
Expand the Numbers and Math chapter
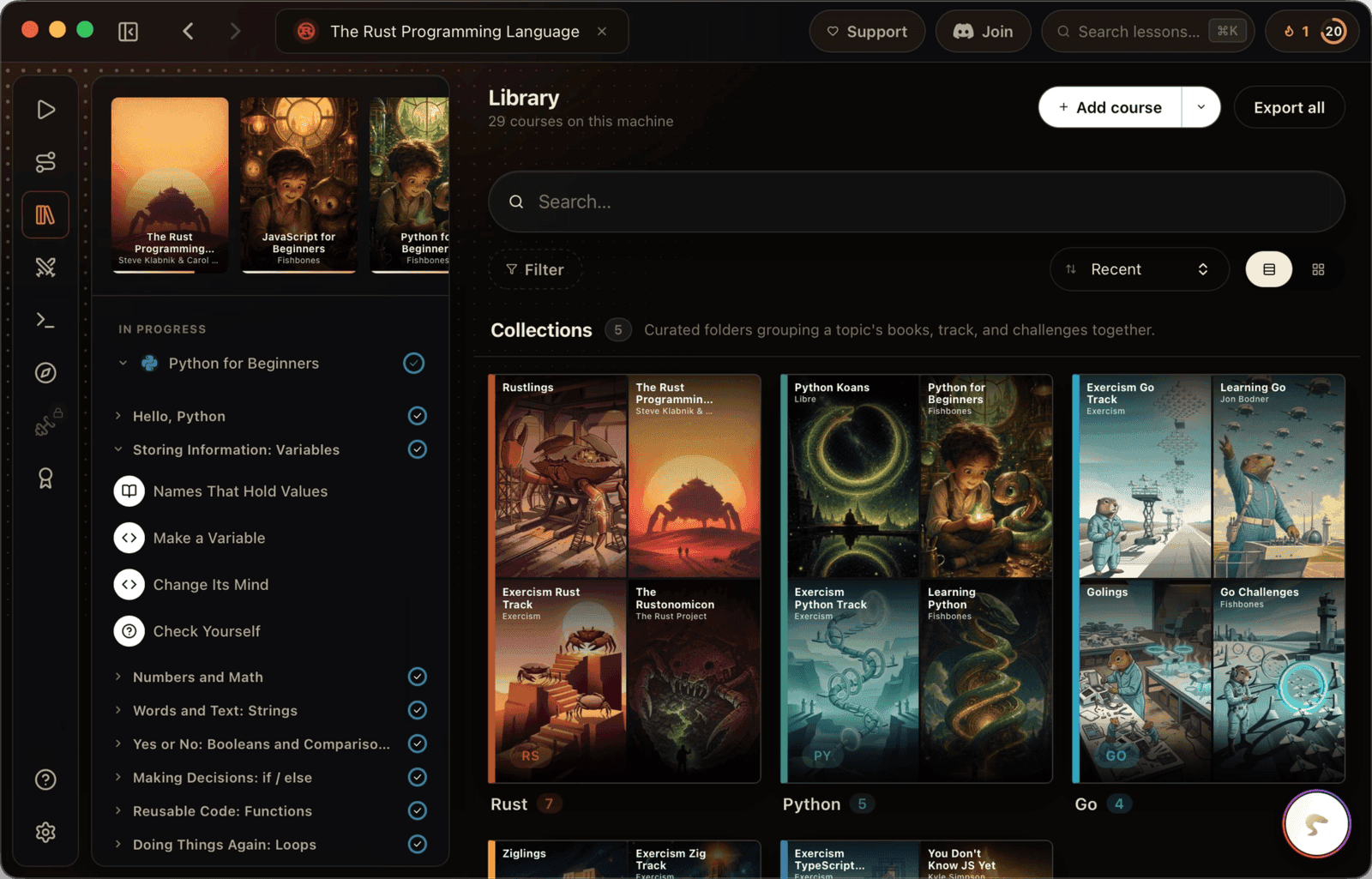(118, 677)
